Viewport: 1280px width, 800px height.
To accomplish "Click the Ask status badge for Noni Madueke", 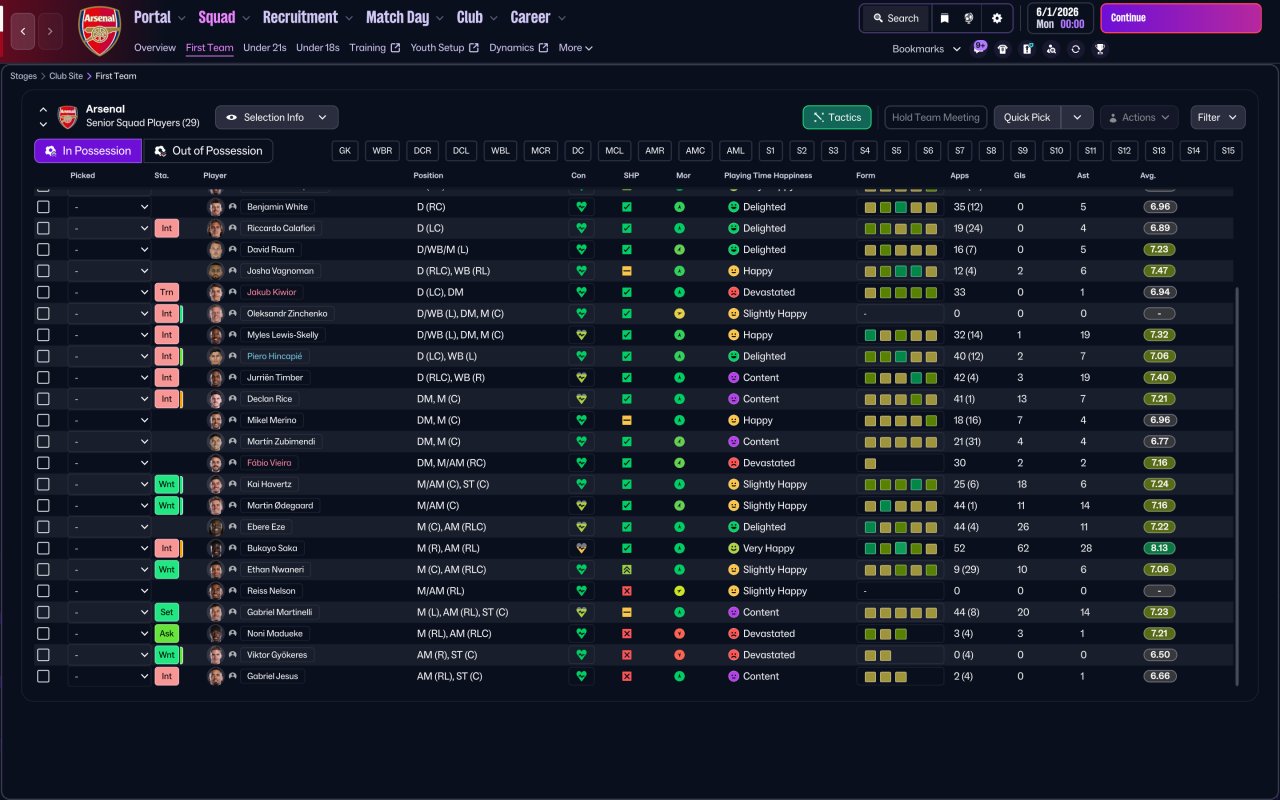I will tap(166, 634).
